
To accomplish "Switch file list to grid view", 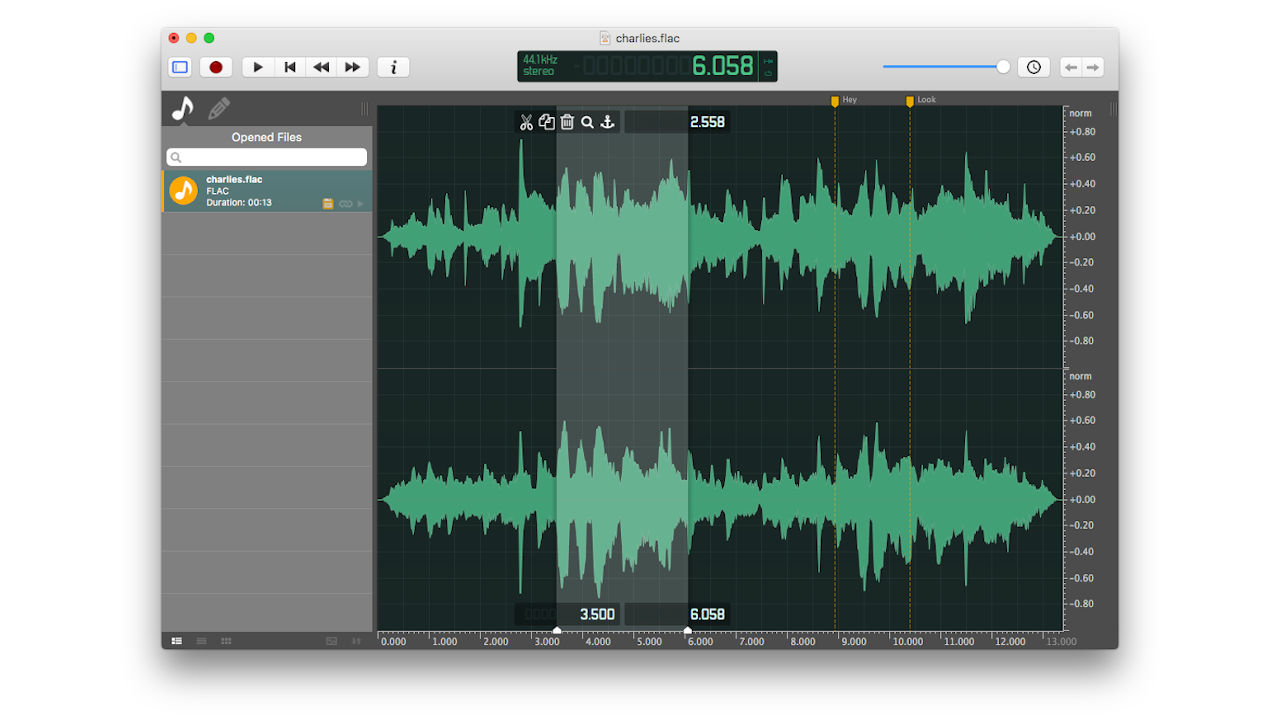I will click(227, 641).
